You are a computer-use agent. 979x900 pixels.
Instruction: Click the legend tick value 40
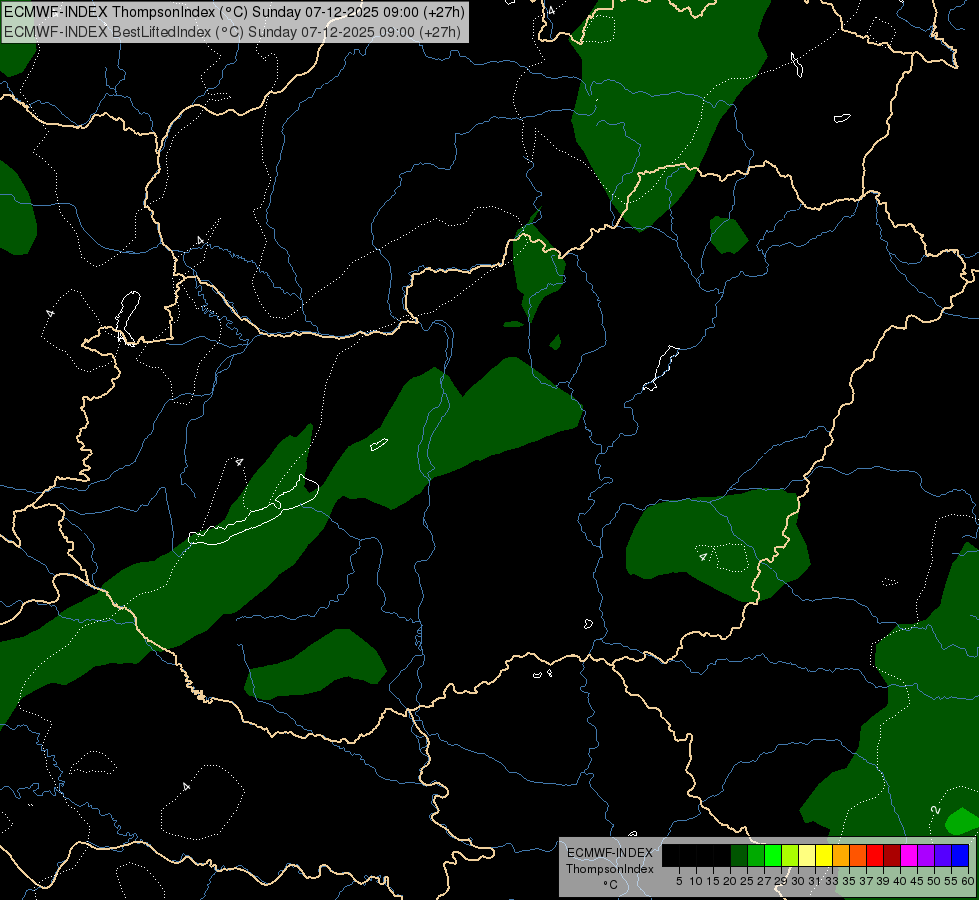coord(900,881)
